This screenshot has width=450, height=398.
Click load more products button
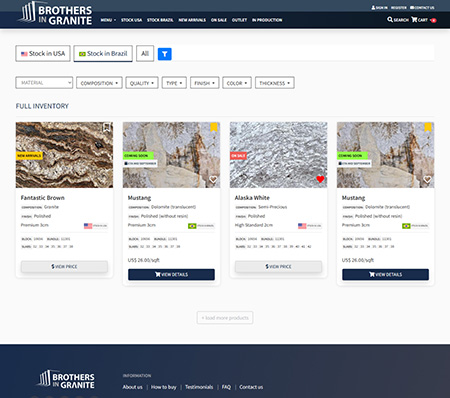coord(225,318)
